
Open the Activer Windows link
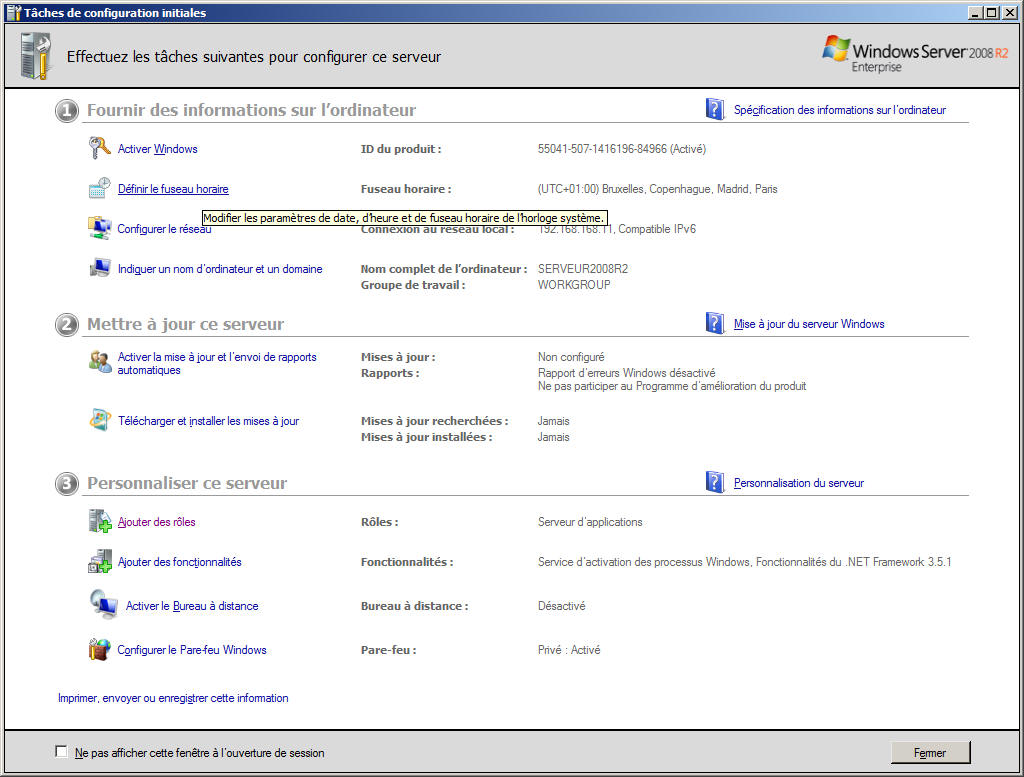pos(158,148)
